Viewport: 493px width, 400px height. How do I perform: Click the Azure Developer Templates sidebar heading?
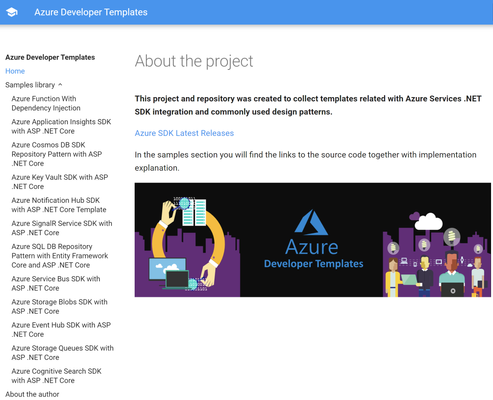pyautogui.click(x=50, y=57)
